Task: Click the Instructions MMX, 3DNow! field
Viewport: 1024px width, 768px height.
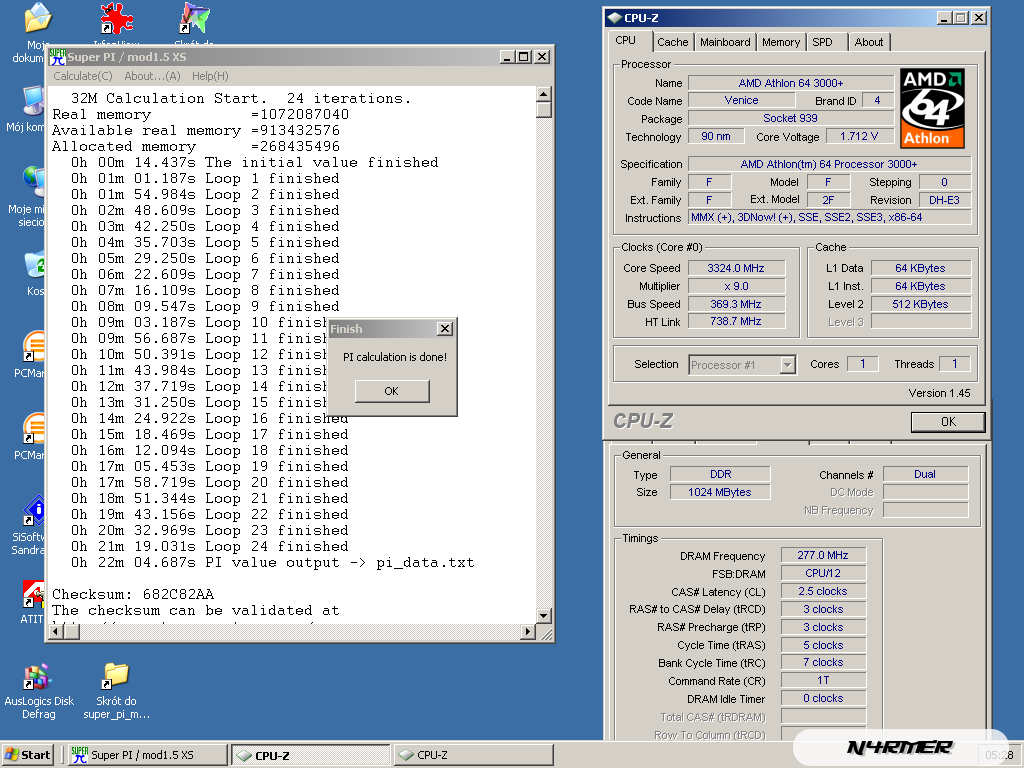Action: [829, 217]
